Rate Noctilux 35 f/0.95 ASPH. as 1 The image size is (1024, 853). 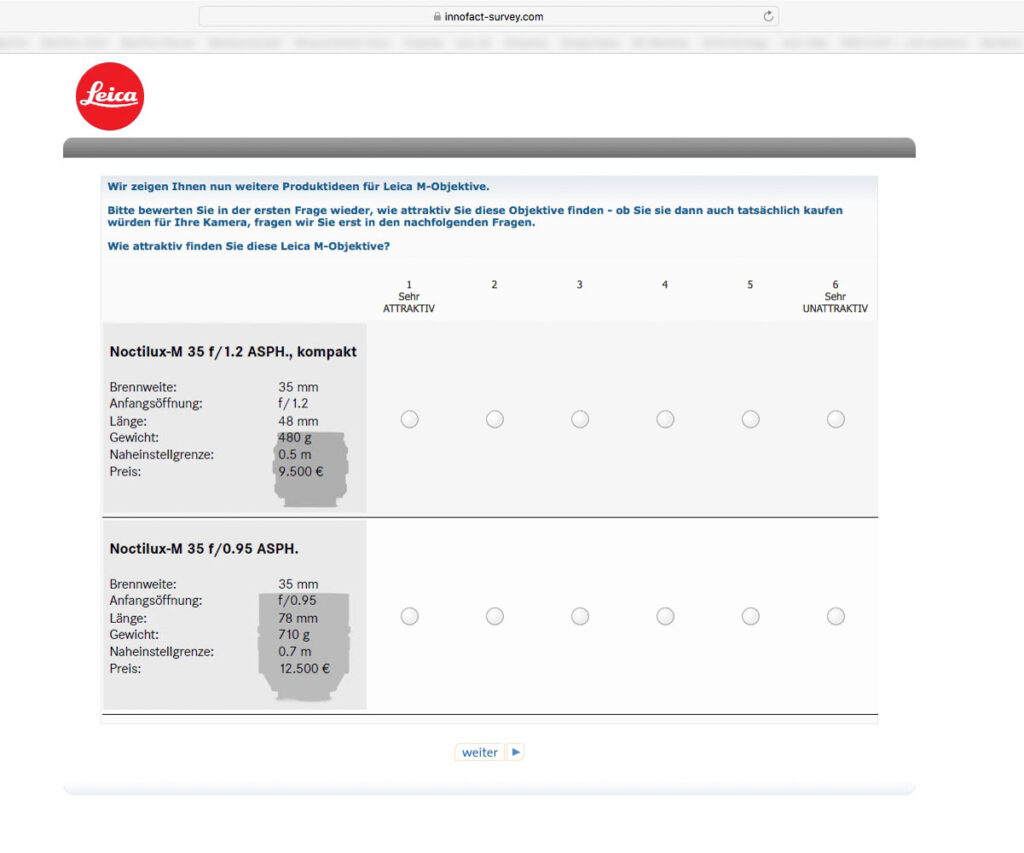[x=409, y=616]
